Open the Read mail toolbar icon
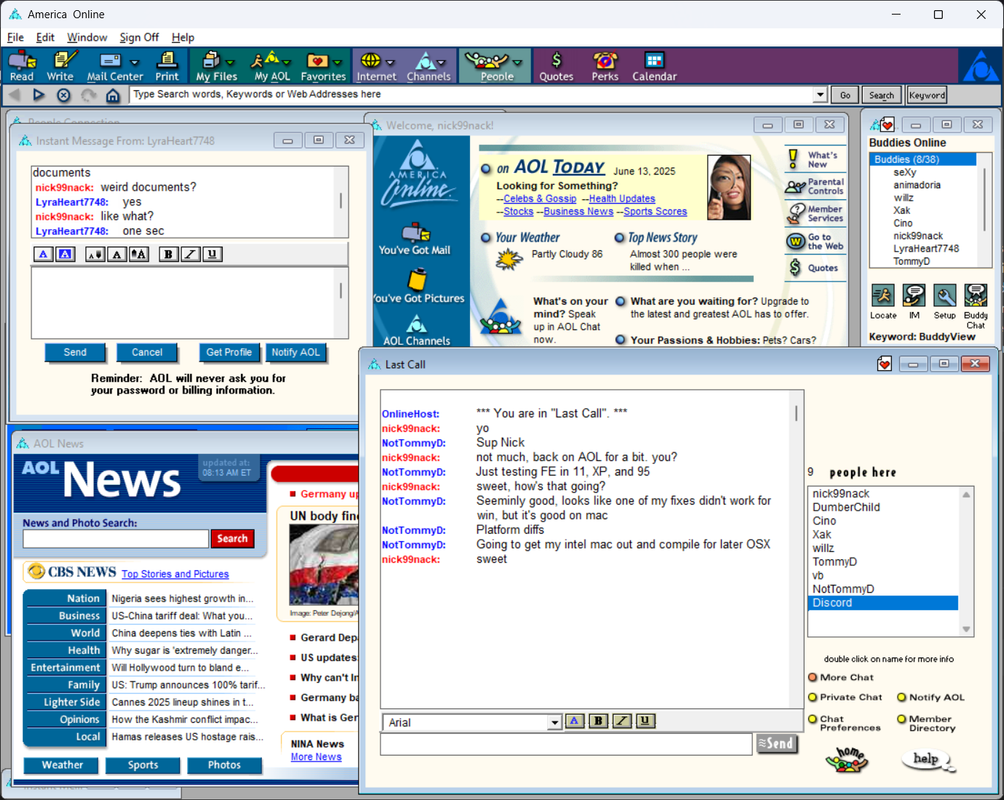1004x800 pixels. (x=21, y=66)
